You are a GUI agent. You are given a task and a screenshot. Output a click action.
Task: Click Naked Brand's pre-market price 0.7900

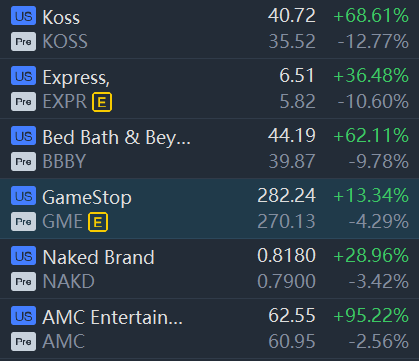tap(286, 281)
